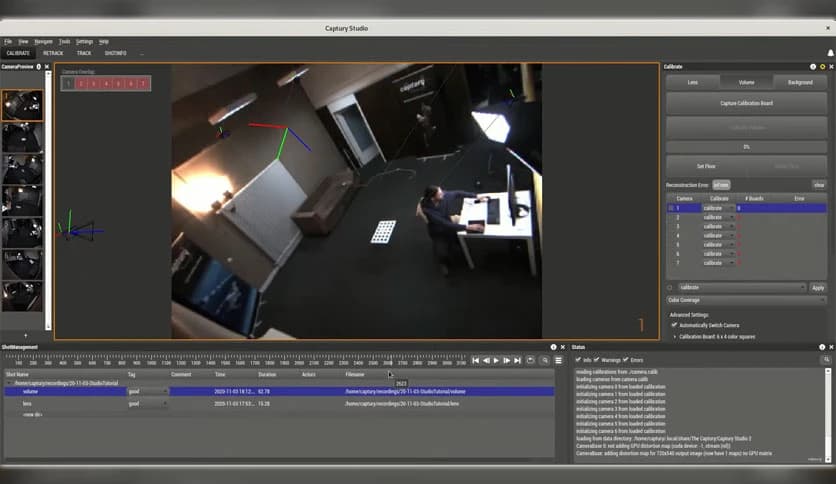Click the Set Floor button
Screen dimensions: 836x484
[x=706, y=166]
